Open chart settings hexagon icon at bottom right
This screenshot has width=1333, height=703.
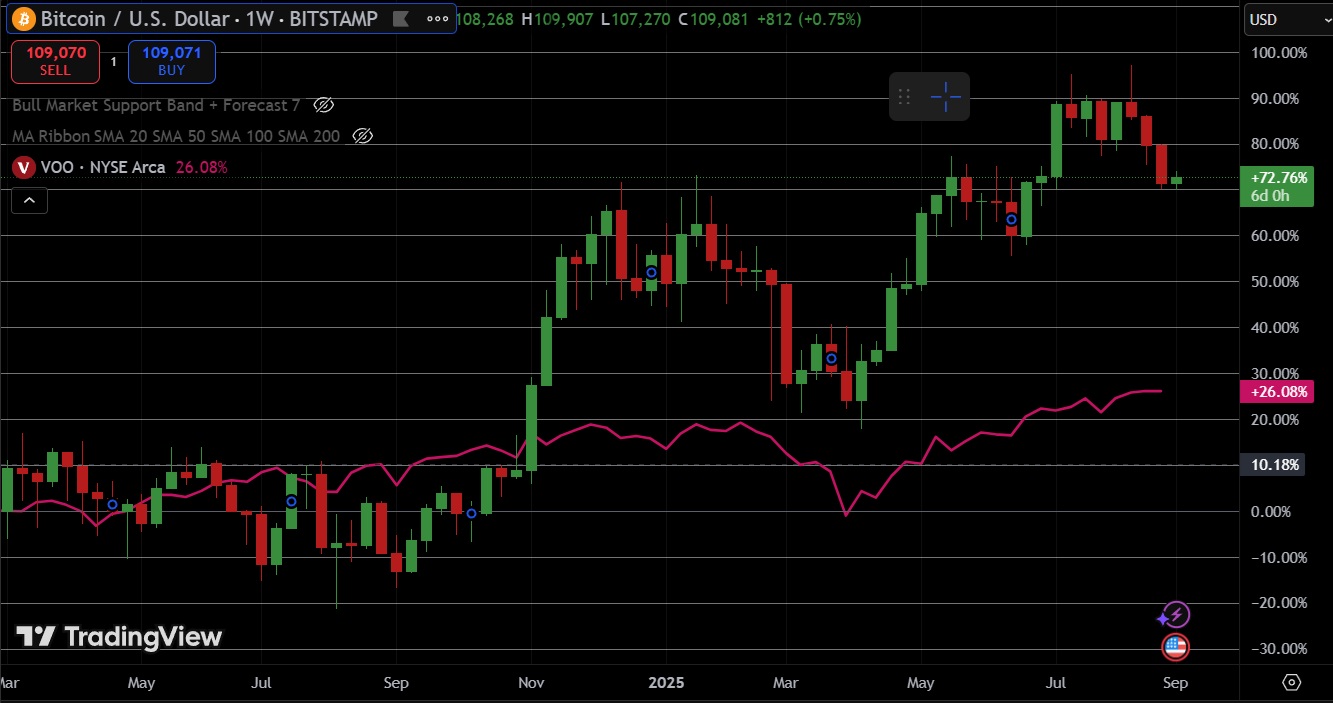tap(1291, 683)
